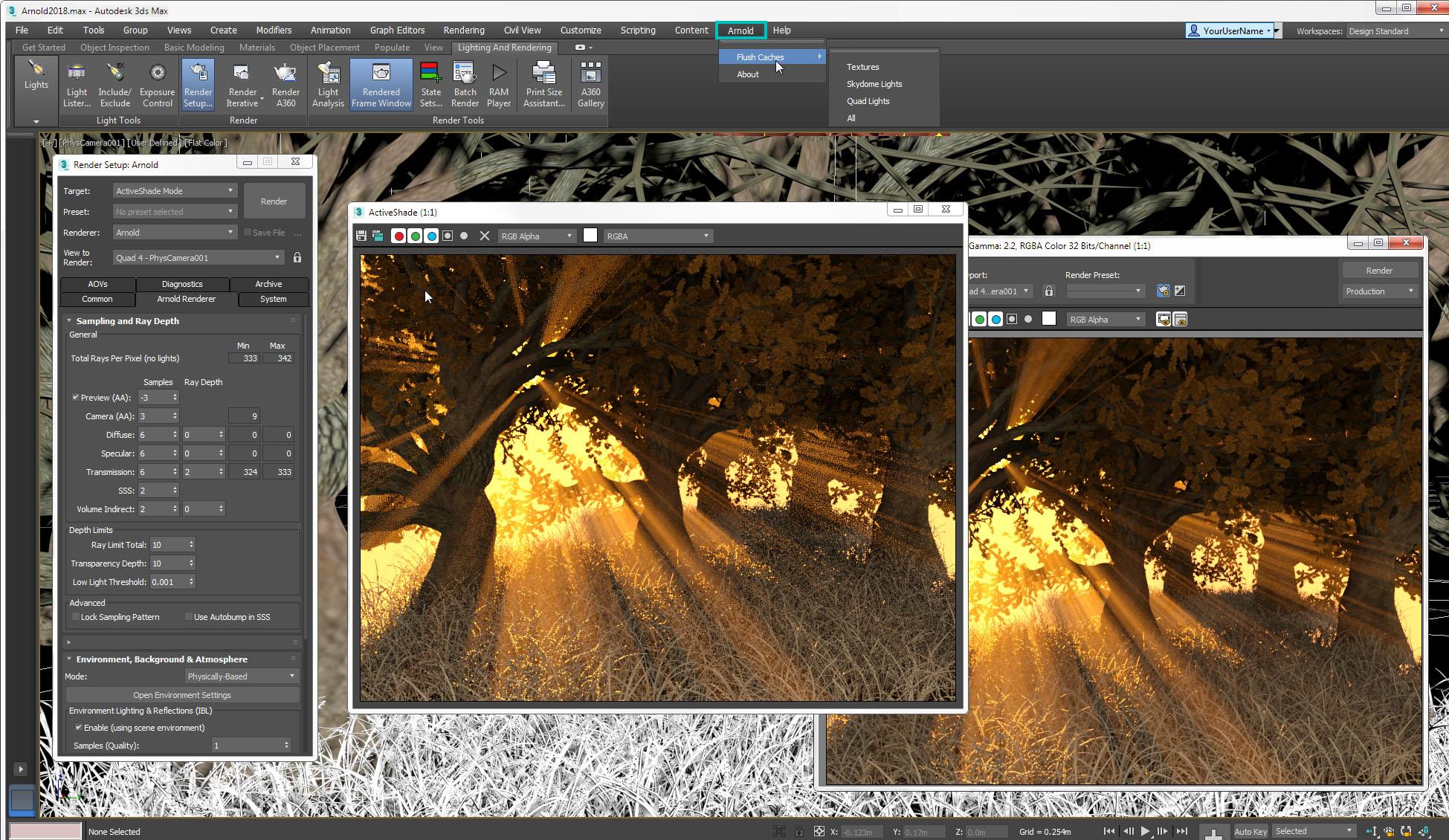Select the Arnold Renderer tab
The width and height of the screenshot is (1449, 840).
[186, 299]
